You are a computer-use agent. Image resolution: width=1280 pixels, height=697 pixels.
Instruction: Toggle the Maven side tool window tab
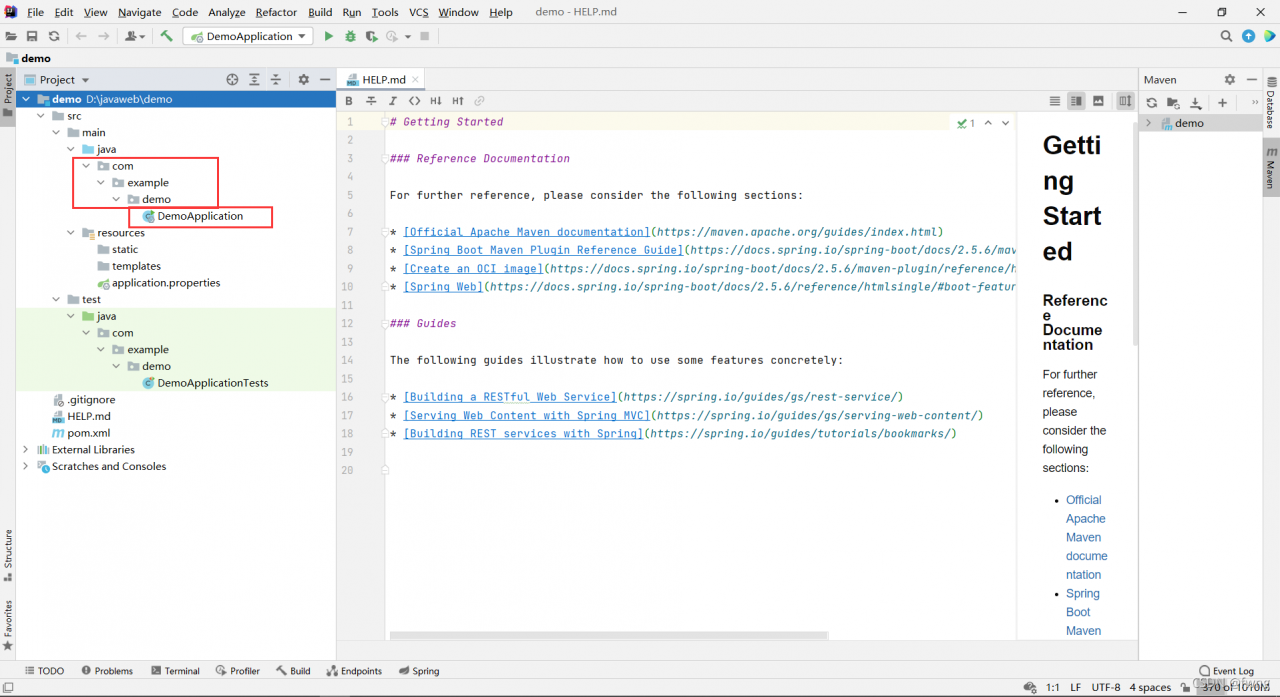pos(1271,167)
